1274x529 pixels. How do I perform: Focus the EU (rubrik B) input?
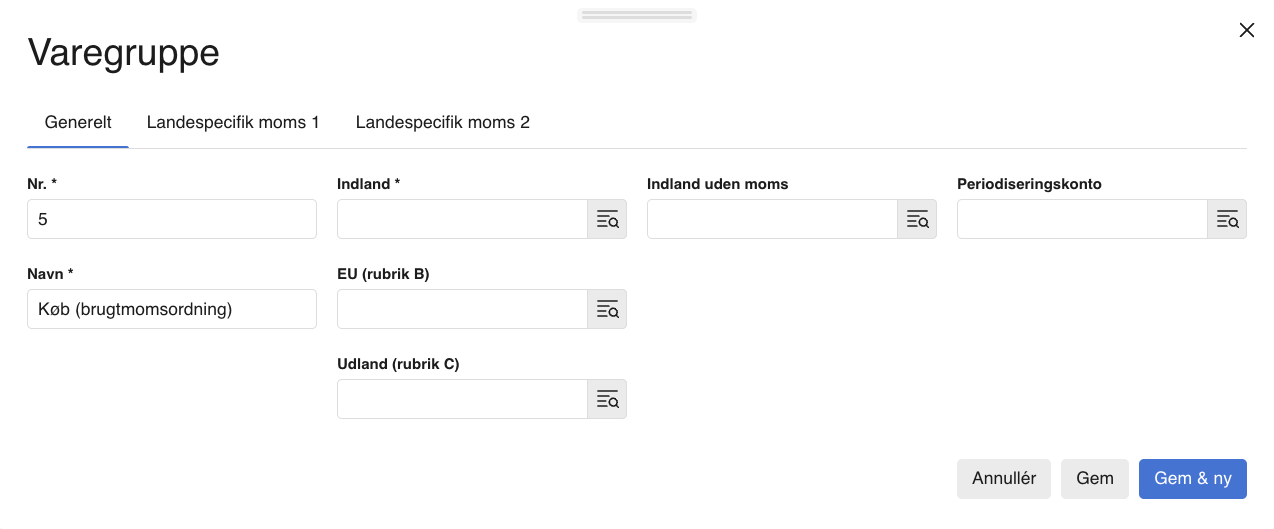[462, 309]
